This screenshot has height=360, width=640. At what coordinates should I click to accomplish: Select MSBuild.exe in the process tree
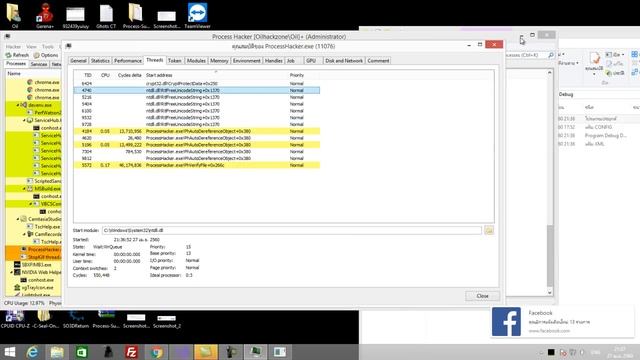[x=47, y=189]
